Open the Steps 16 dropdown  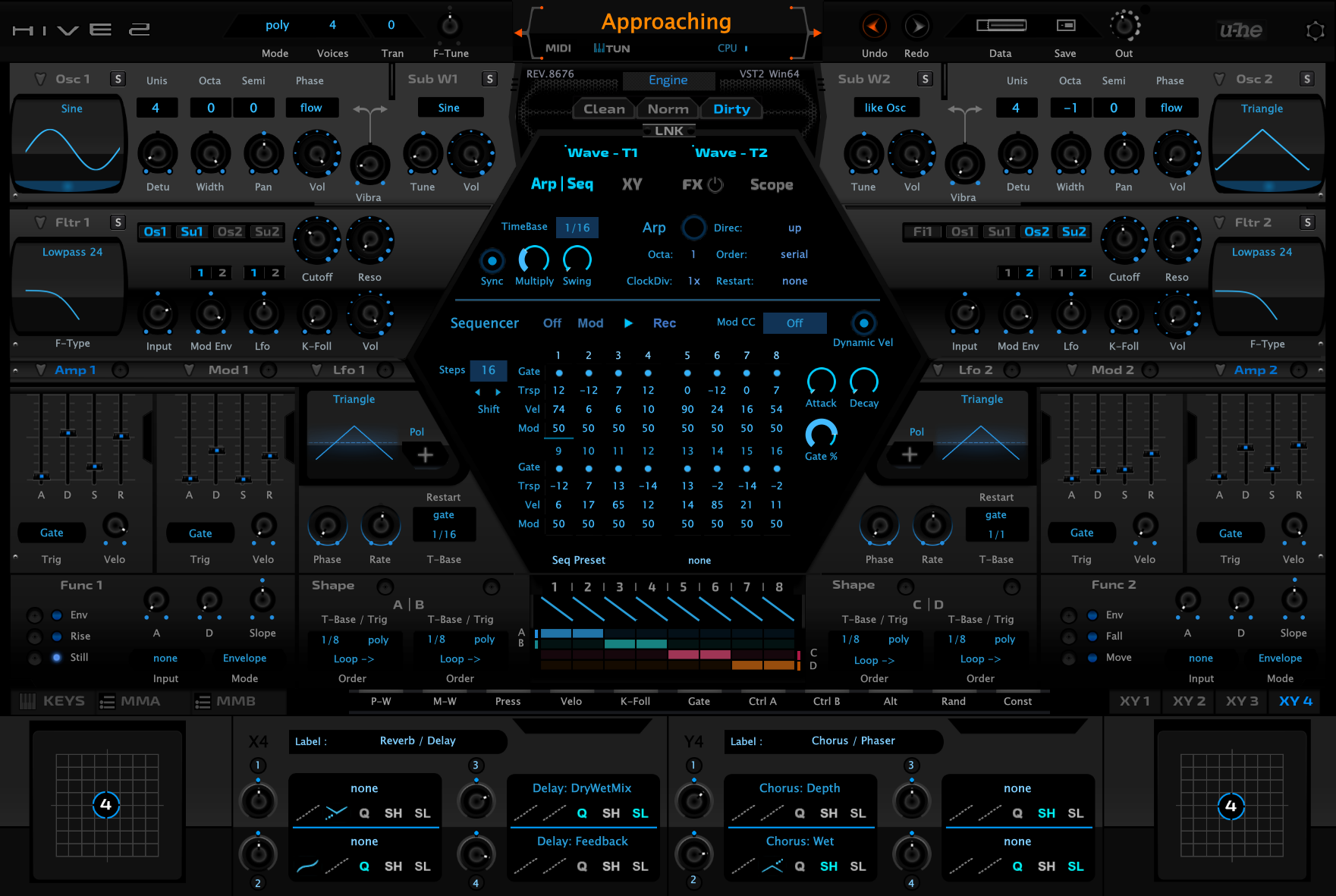point(489,370)
